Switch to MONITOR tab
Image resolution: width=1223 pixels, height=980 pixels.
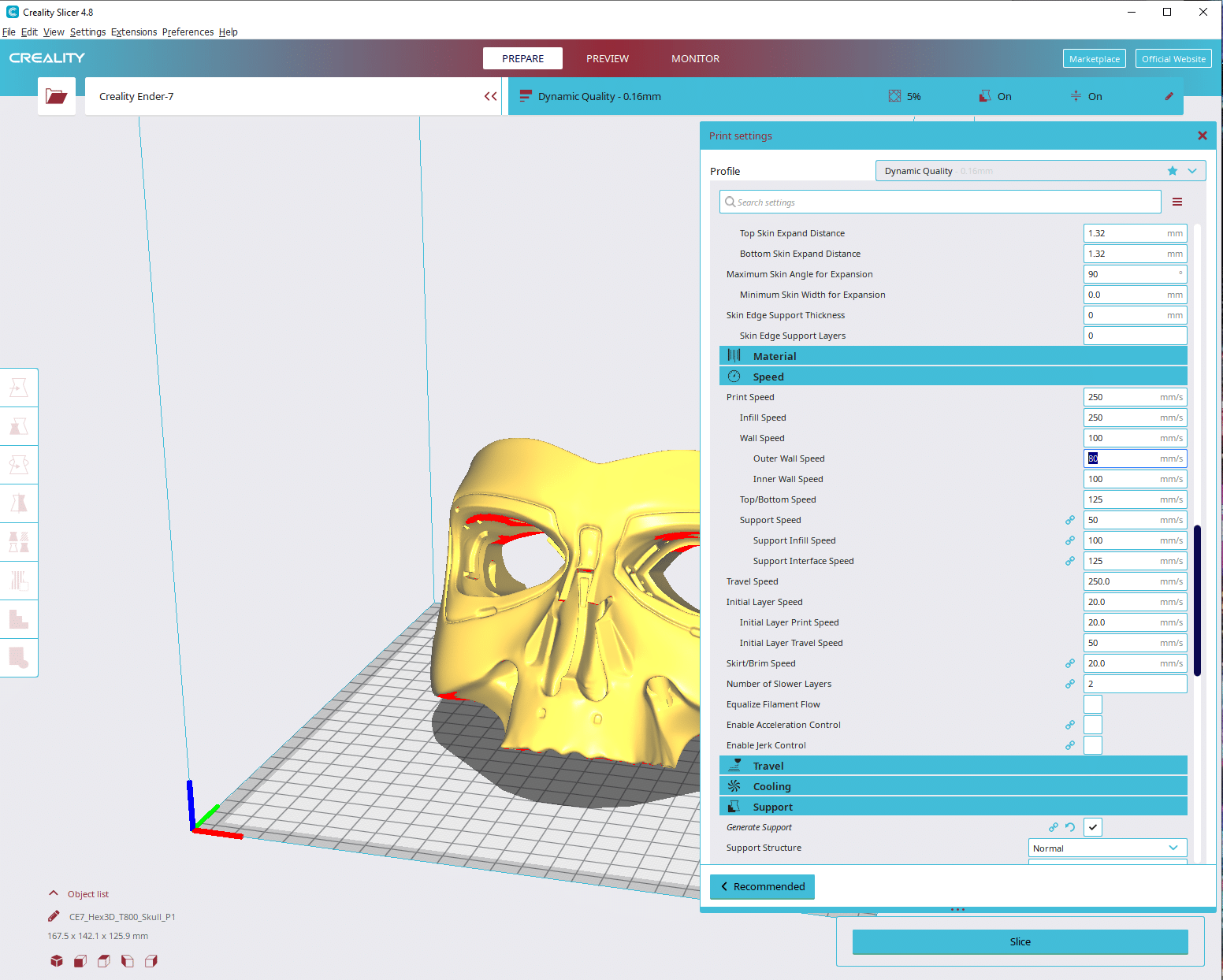[x=695, y=58]
